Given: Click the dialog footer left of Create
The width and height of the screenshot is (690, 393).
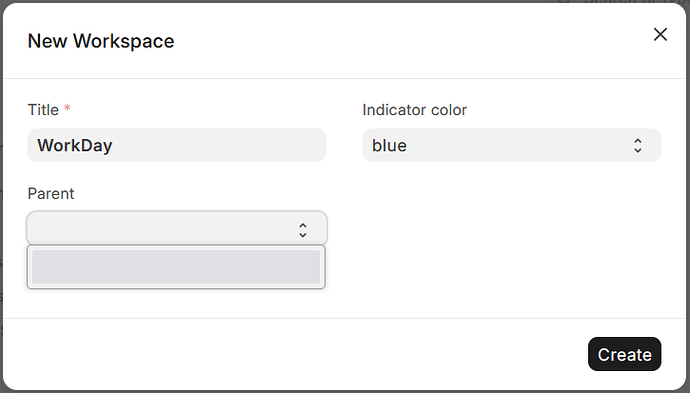Looking at the screenshot, I should click(295, 354).
